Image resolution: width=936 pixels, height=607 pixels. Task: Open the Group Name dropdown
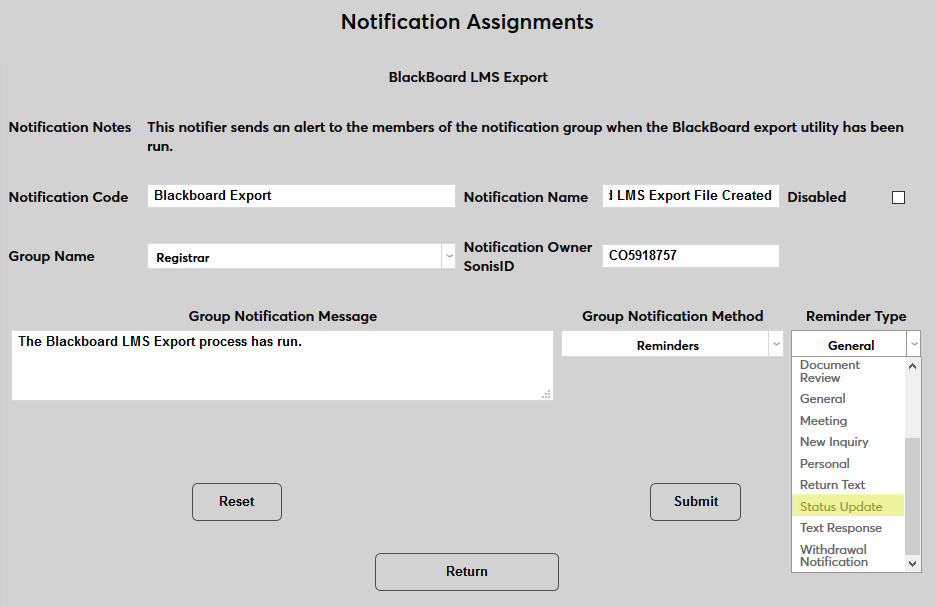(448, 256)
